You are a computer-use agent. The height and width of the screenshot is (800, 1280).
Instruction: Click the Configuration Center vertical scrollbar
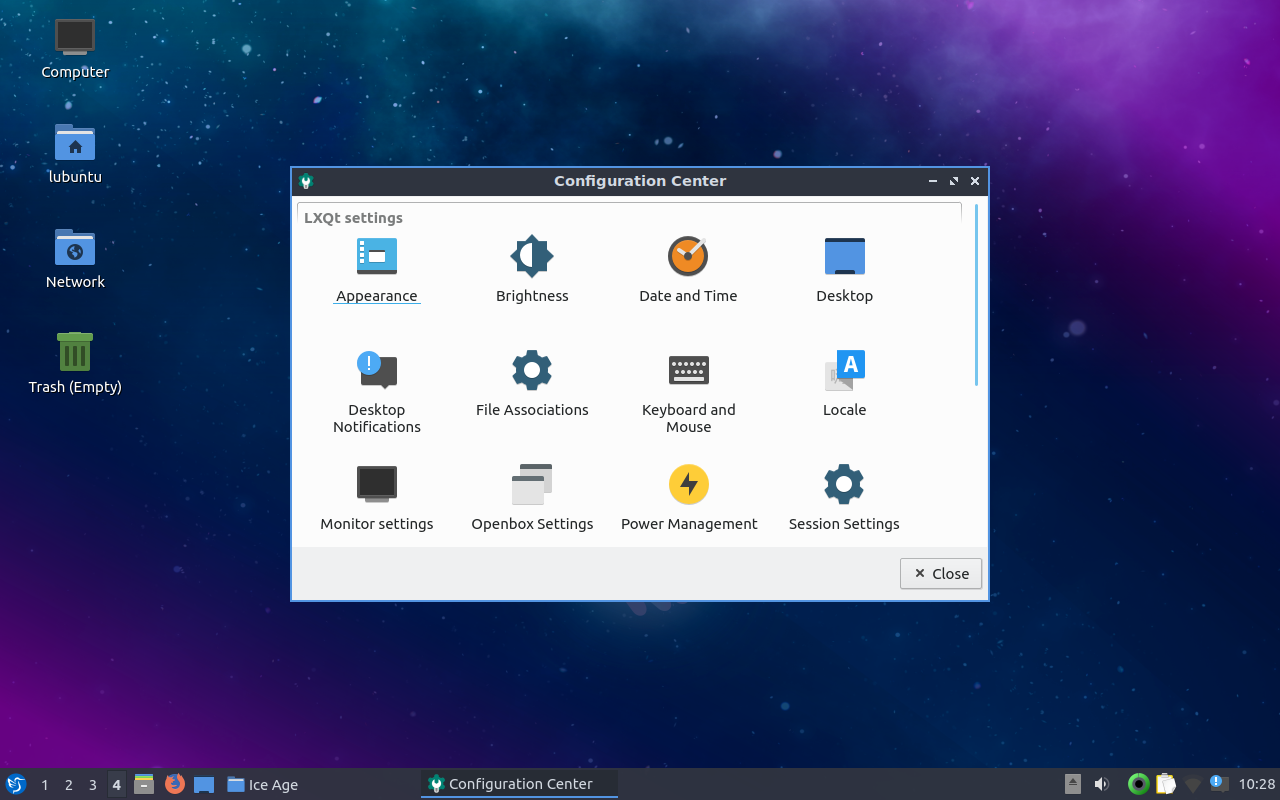click(x=976, y=295)
